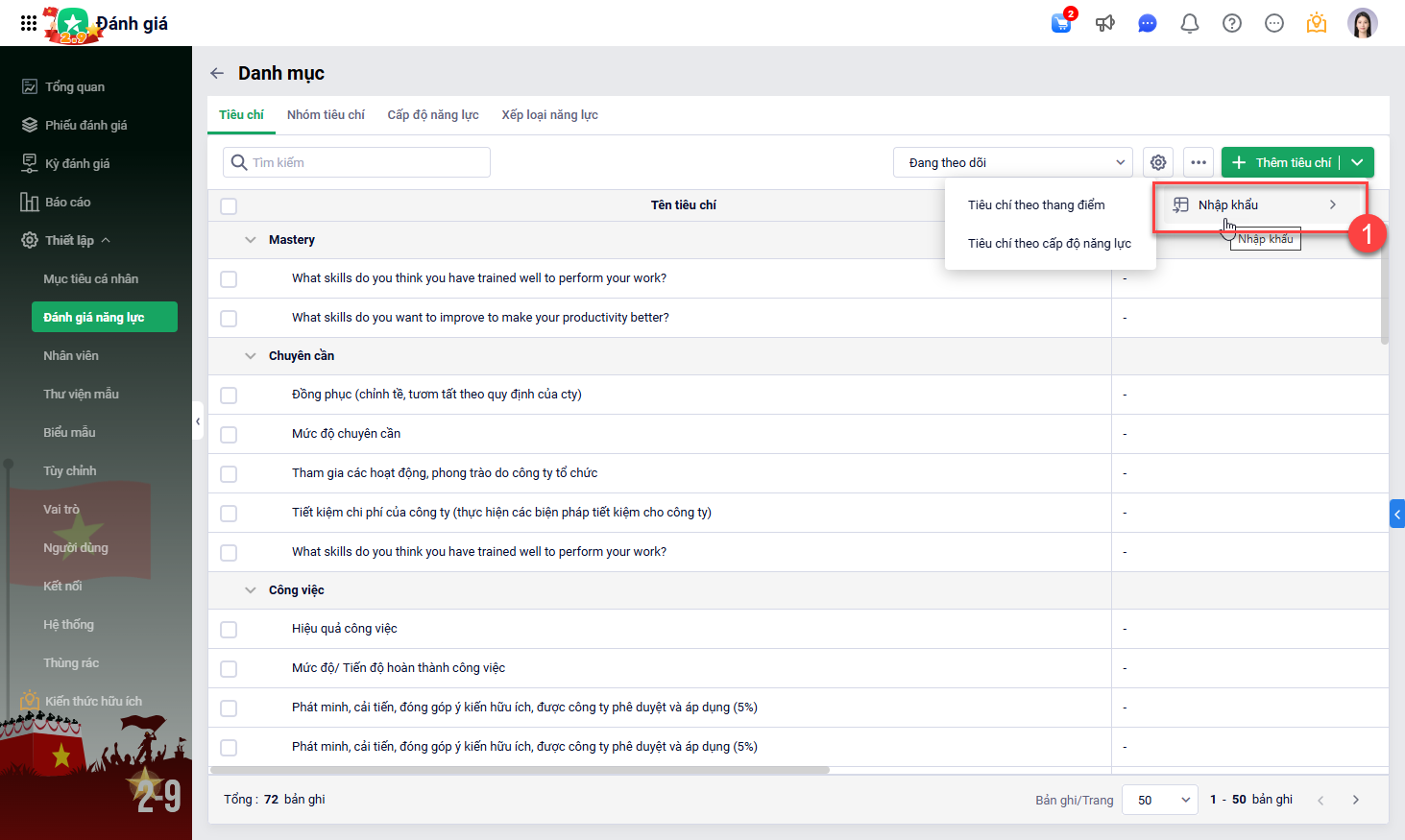Select 'Tiêu chí theo thang điểm' menu option
1405x840 pixels.
coord(1036,204)
